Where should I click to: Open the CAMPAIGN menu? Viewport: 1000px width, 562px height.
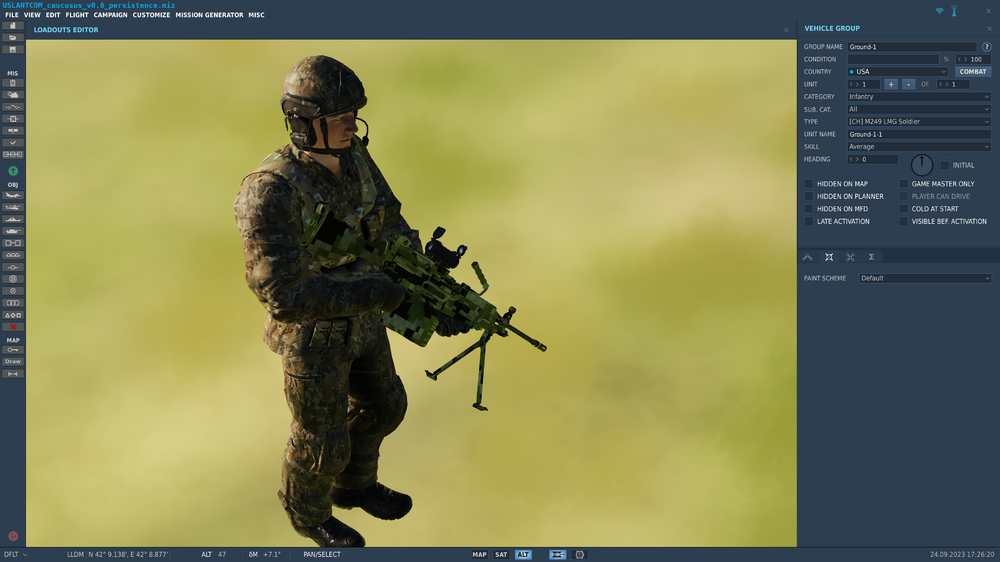point(110,15)
